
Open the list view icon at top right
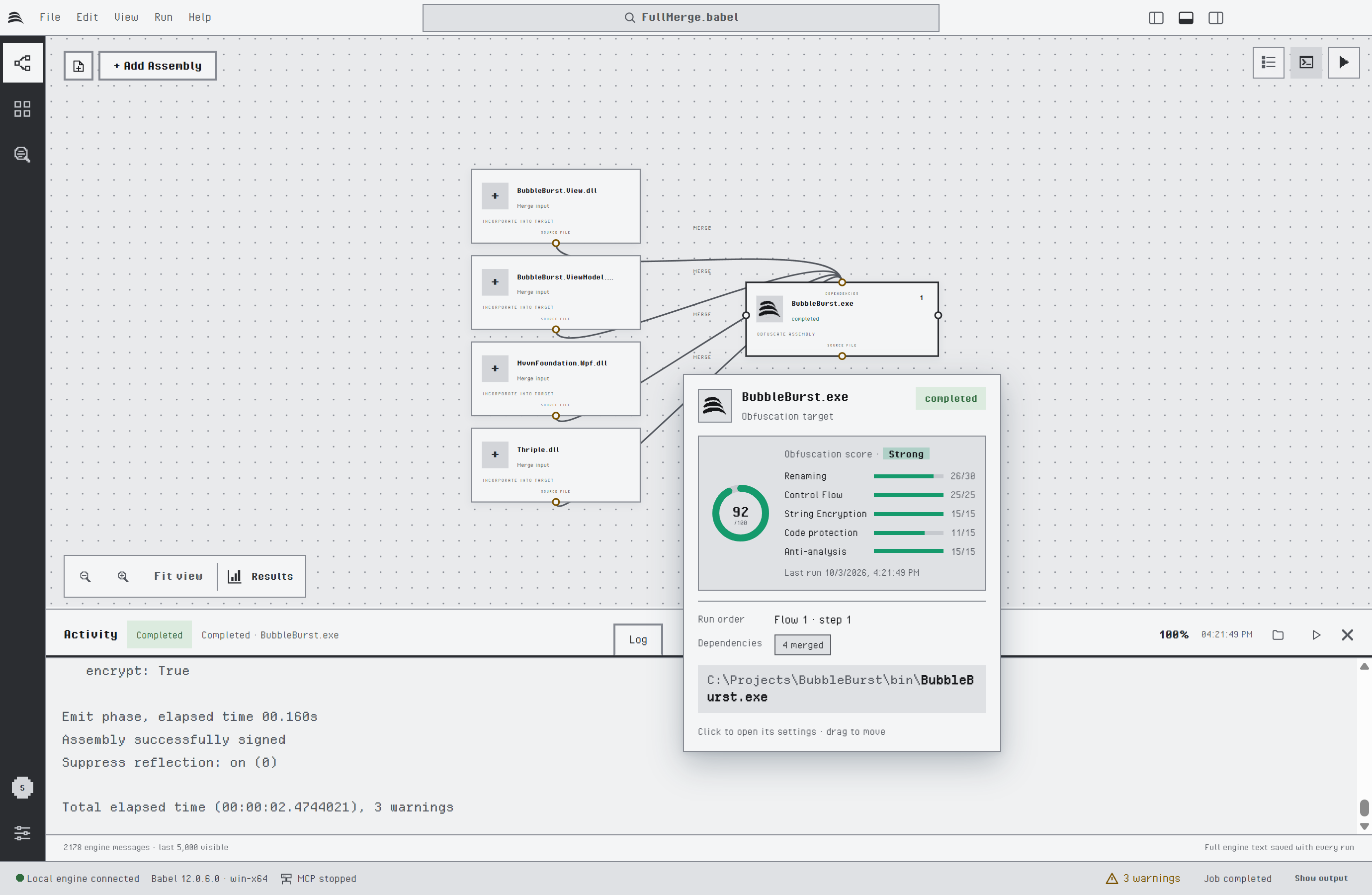(x=1268, y=62)
